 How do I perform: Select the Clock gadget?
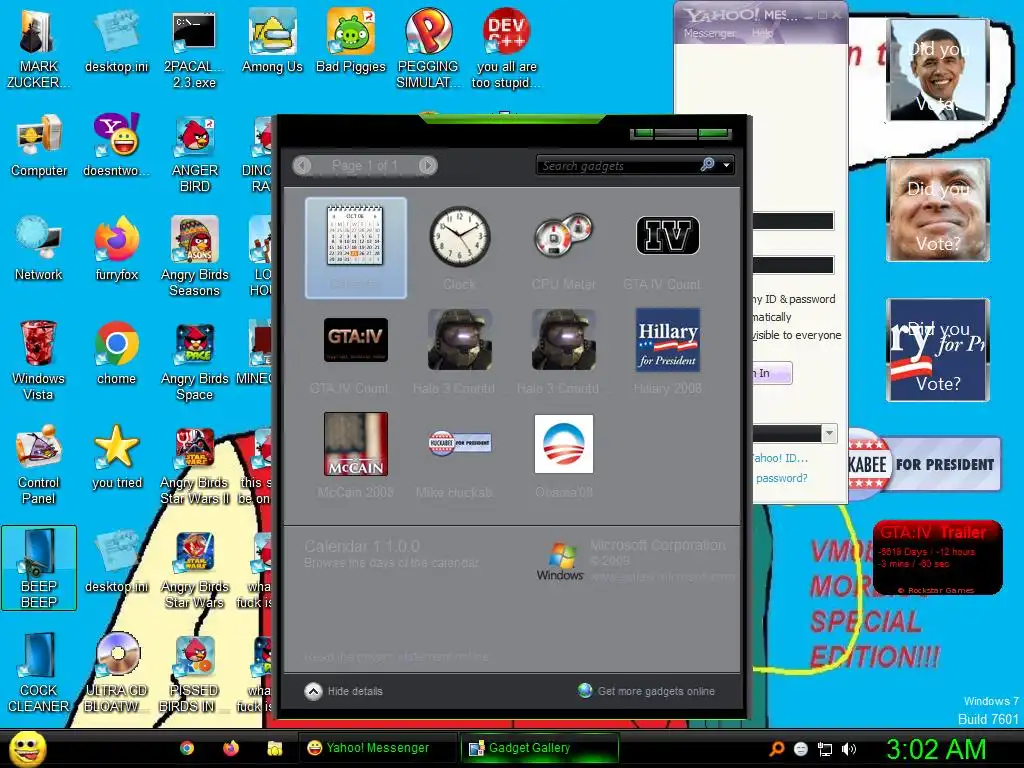pyautogui.click(x=459, y=248)
